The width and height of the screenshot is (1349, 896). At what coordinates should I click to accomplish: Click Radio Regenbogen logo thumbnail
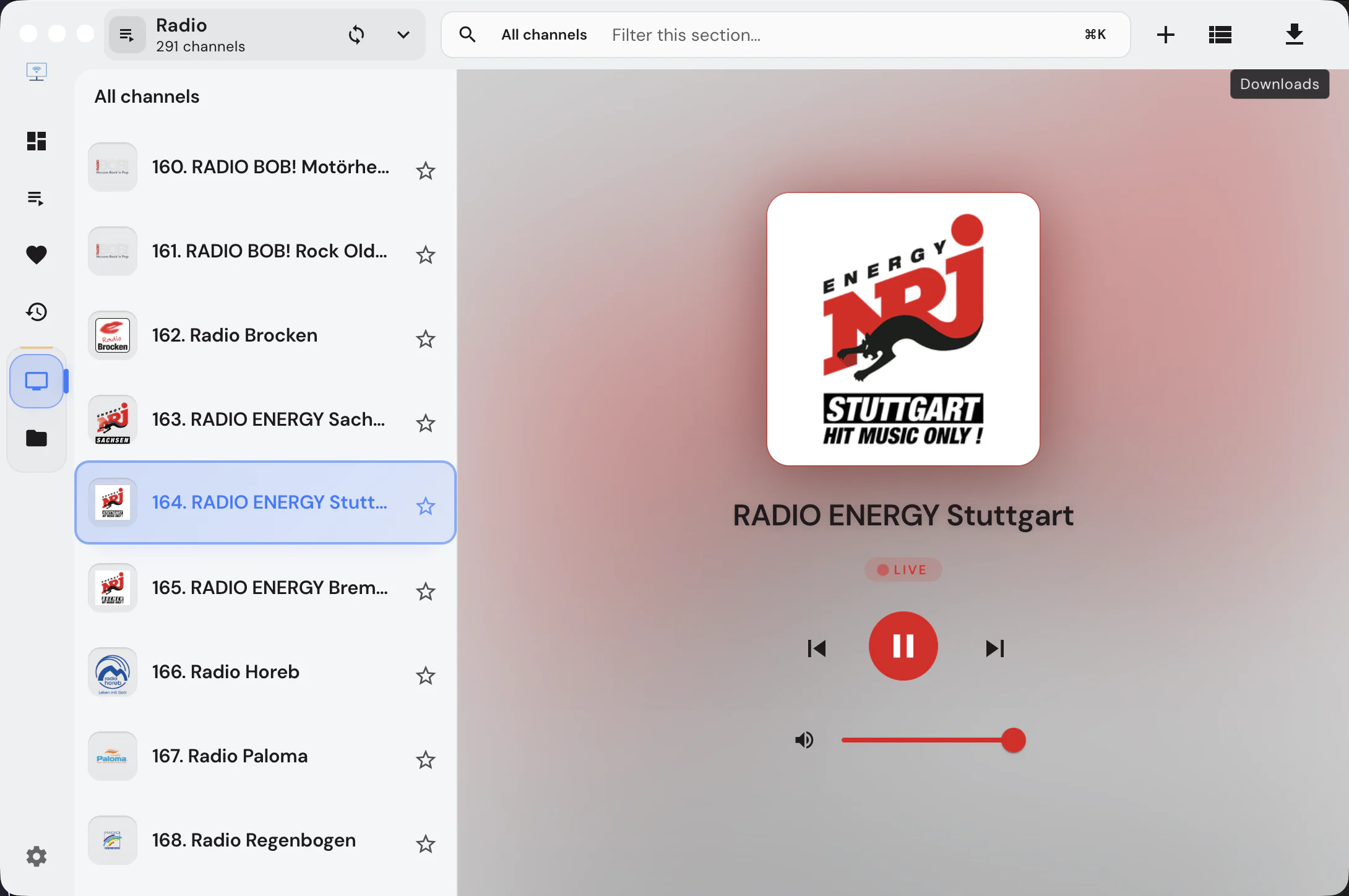click(113, 840)
